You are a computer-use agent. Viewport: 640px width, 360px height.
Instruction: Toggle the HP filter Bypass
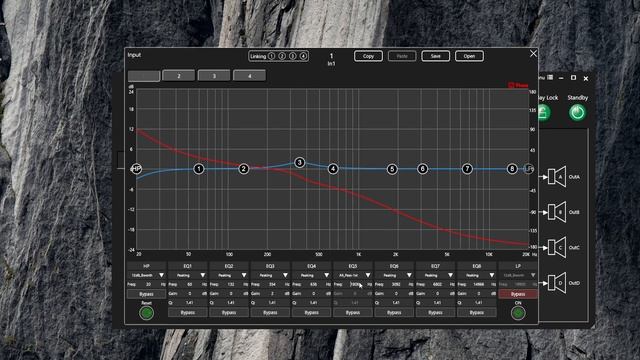[x=147, y=294]
